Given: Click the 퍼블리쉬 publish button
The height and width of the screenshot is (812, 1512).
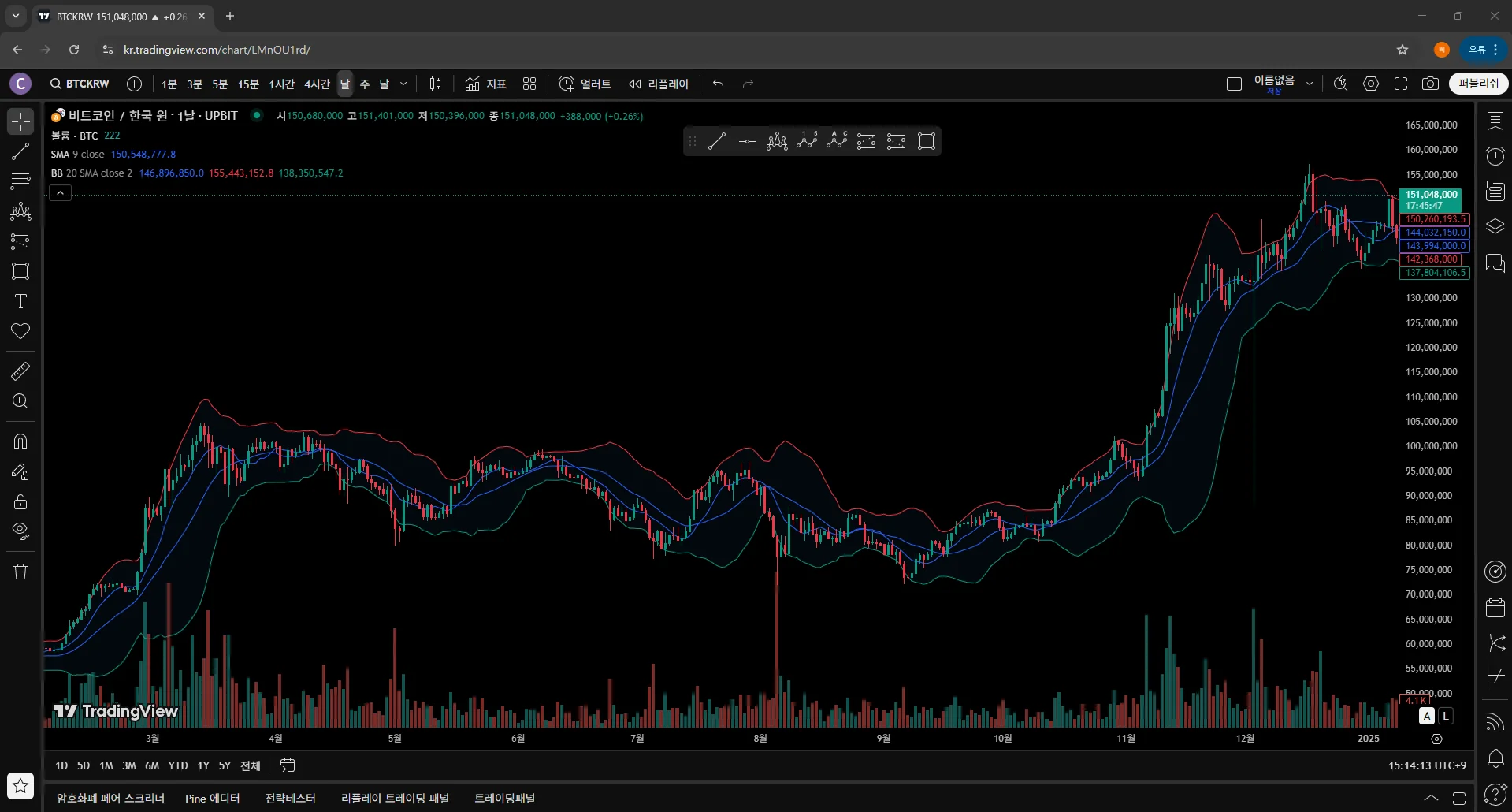Looking at the screenshot, I should (1478, 84).
